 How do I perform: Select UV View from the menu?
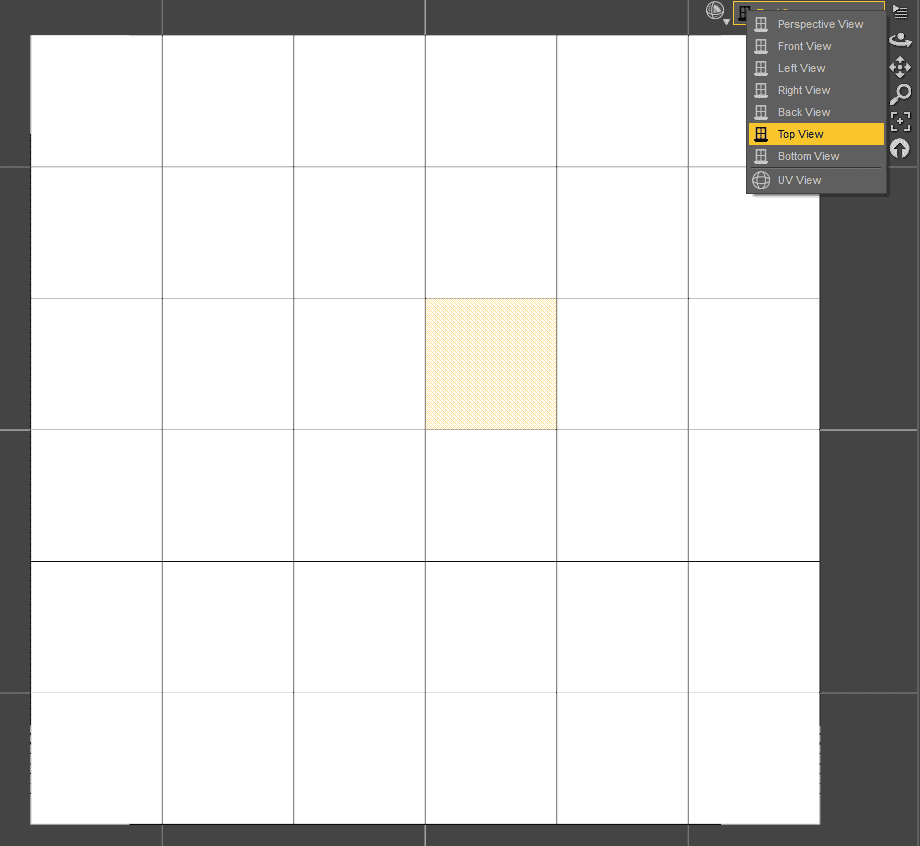799,180
